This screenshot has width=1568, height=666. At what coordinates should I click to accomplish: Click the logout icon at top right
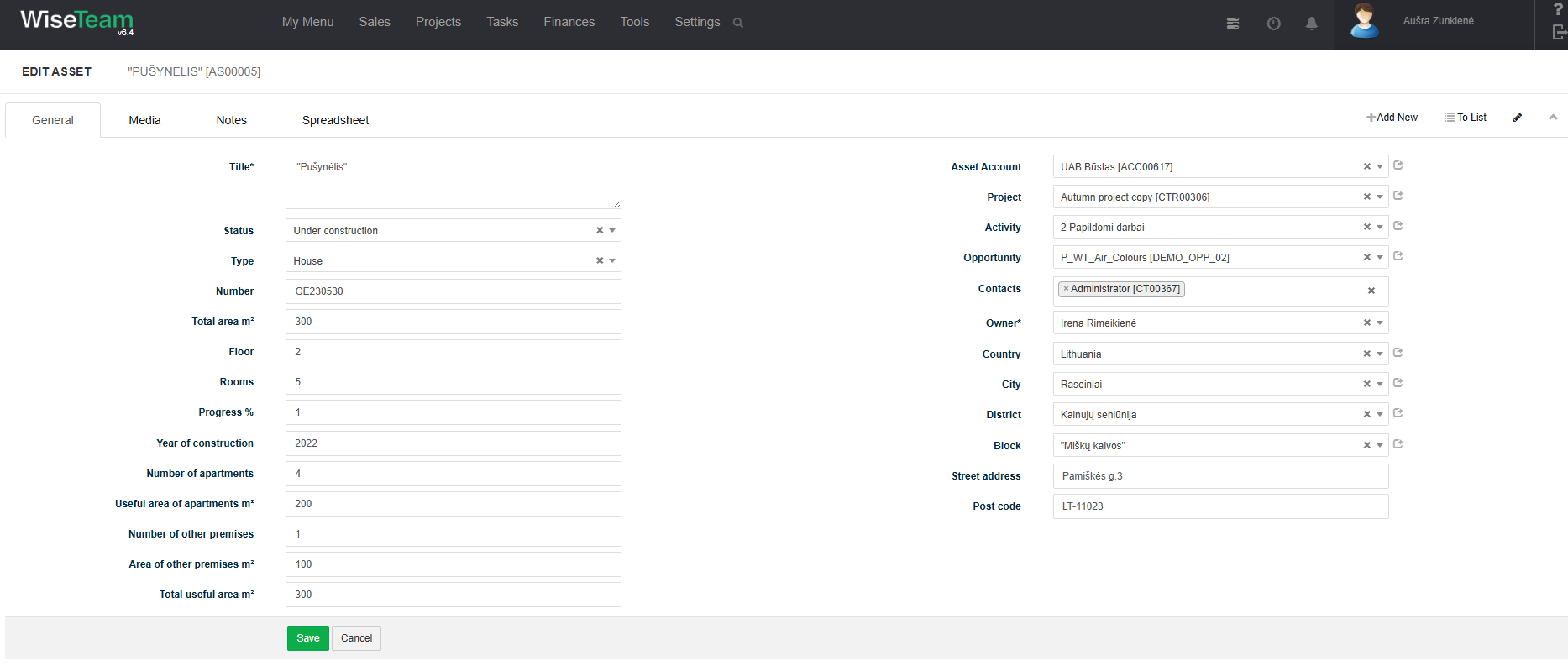tap(1559, 32)
